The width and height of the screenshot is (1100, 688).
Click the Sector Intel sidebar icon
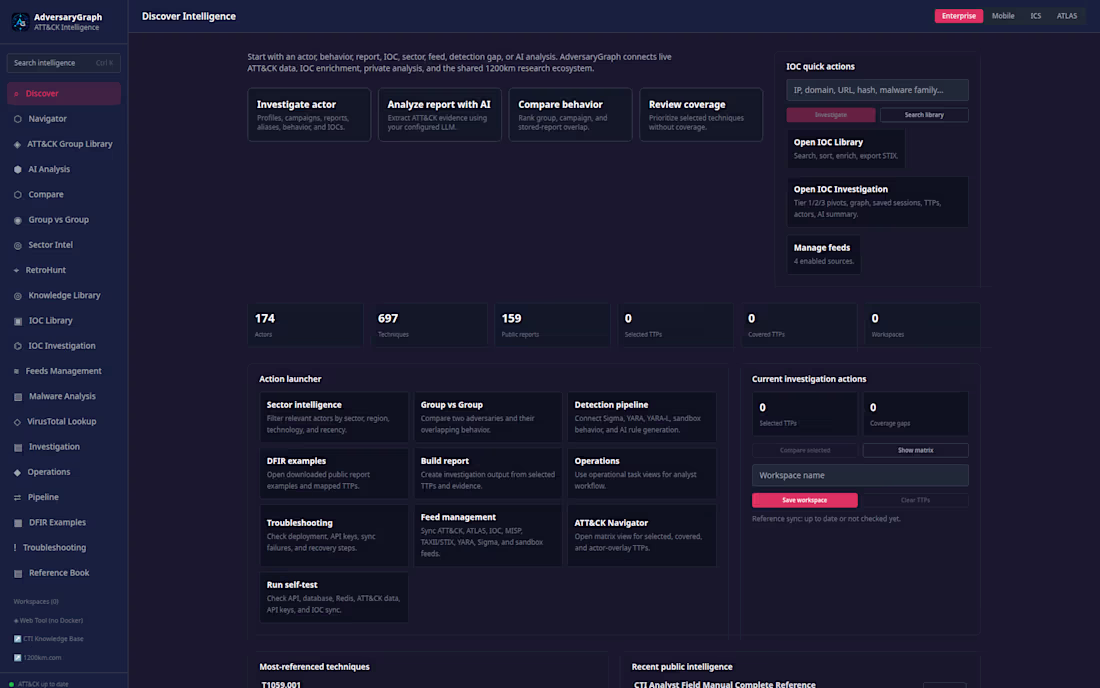pos(18,245)
